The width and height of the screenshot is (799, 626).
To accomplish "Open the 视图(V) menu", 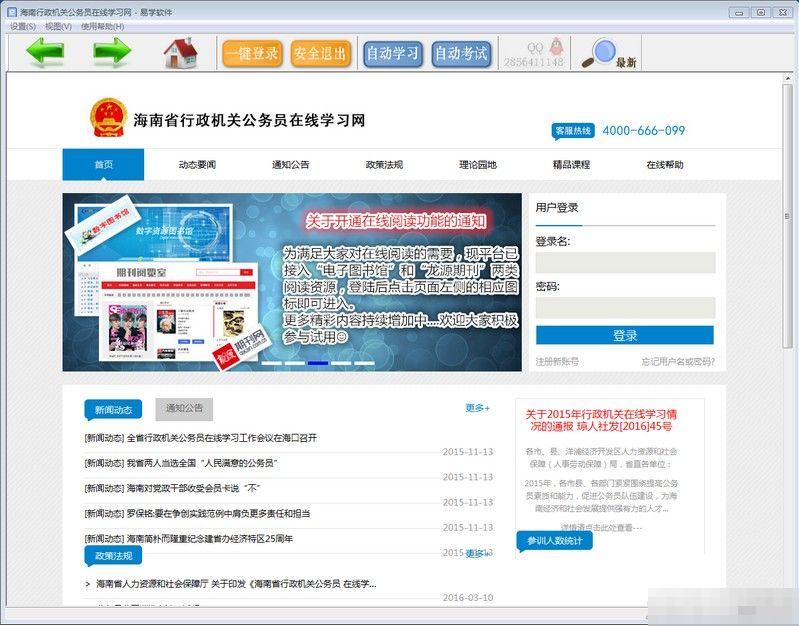I will point(58,26).
